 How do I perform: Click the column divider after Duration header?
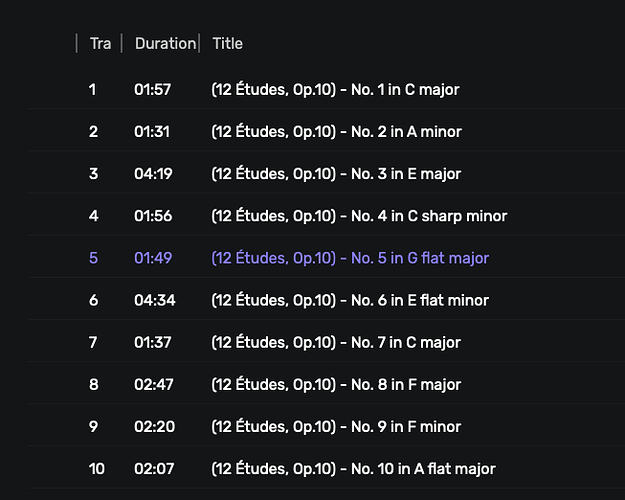199,43
